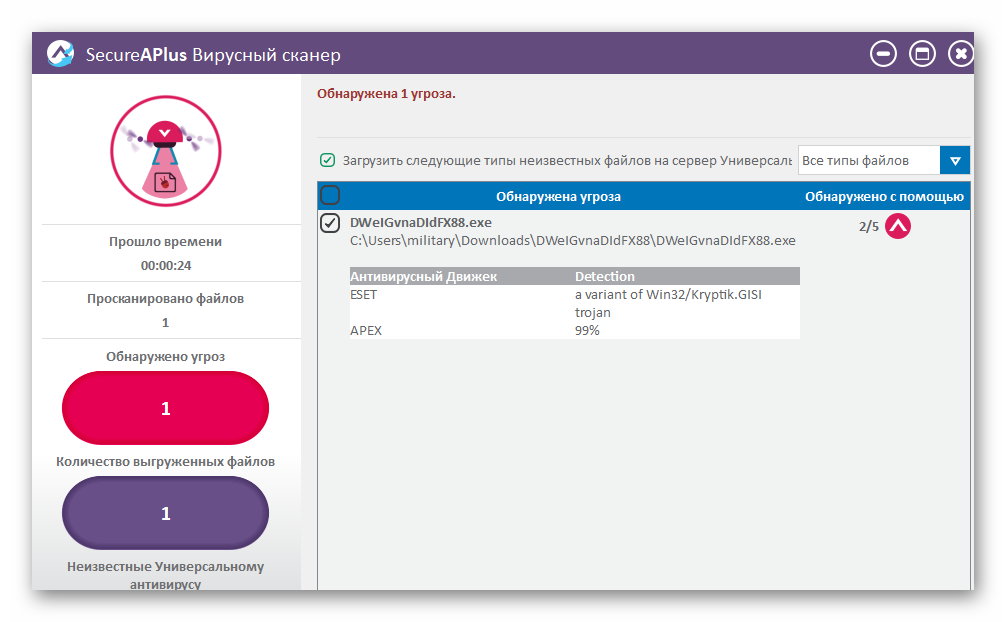This screenshot has width=1006, height=622.
Task: Click the 'Обнаружено с помощью' column header
Action: [x=884, y=196]
